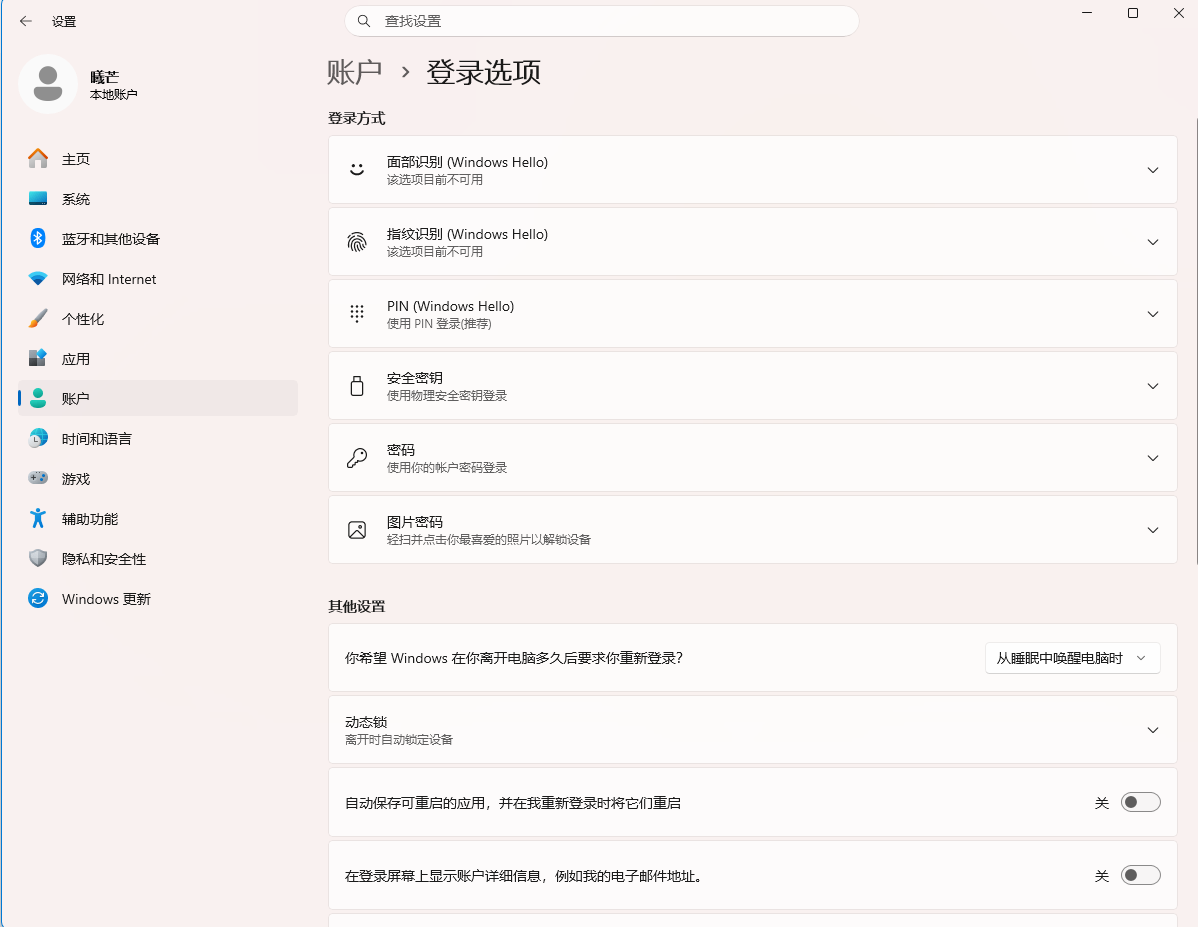
Task: Open 系统 settings category
Action: 158,199
